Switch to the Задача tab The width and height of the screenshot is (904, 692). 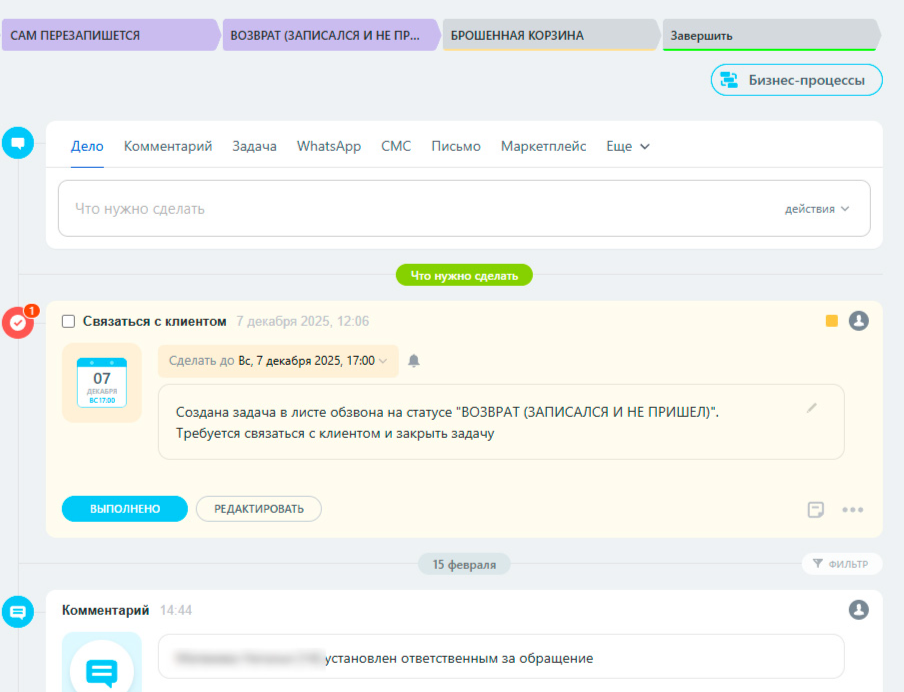[x=254, y=146]
